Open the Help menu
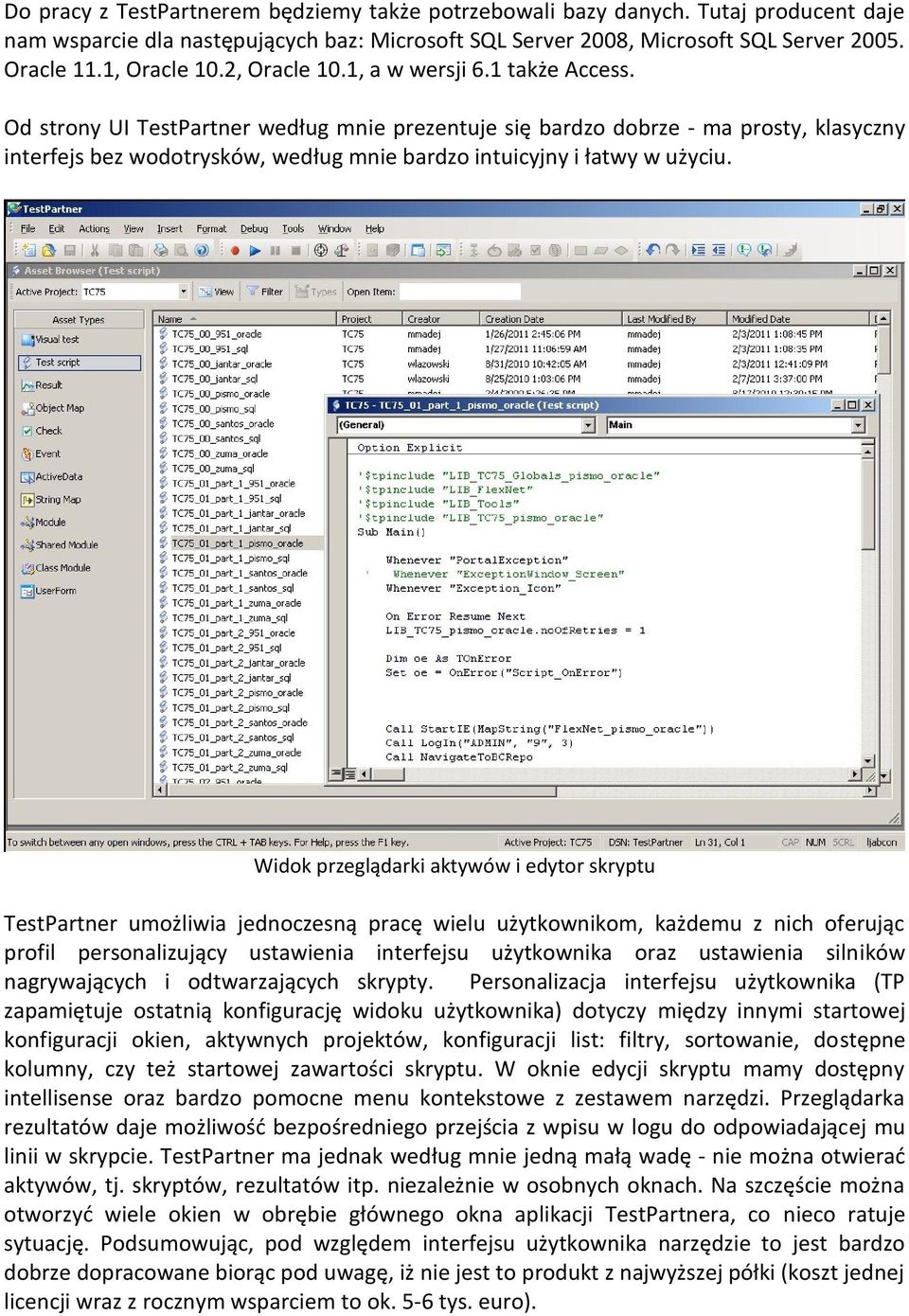Image resolution: width=909 pixels, height=1316 pixels. 375,228
